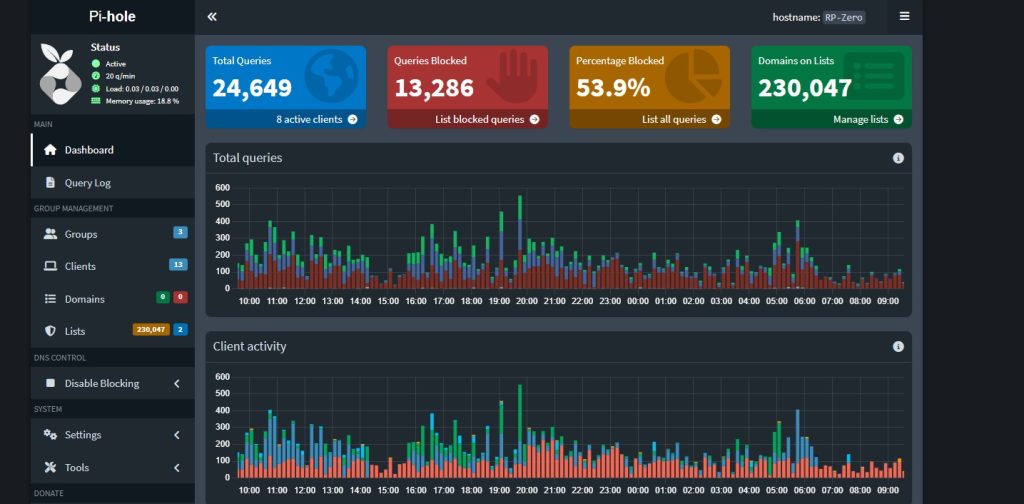Click the Groups count badge
Viewport: 1024px width, 504px height.
180,233
